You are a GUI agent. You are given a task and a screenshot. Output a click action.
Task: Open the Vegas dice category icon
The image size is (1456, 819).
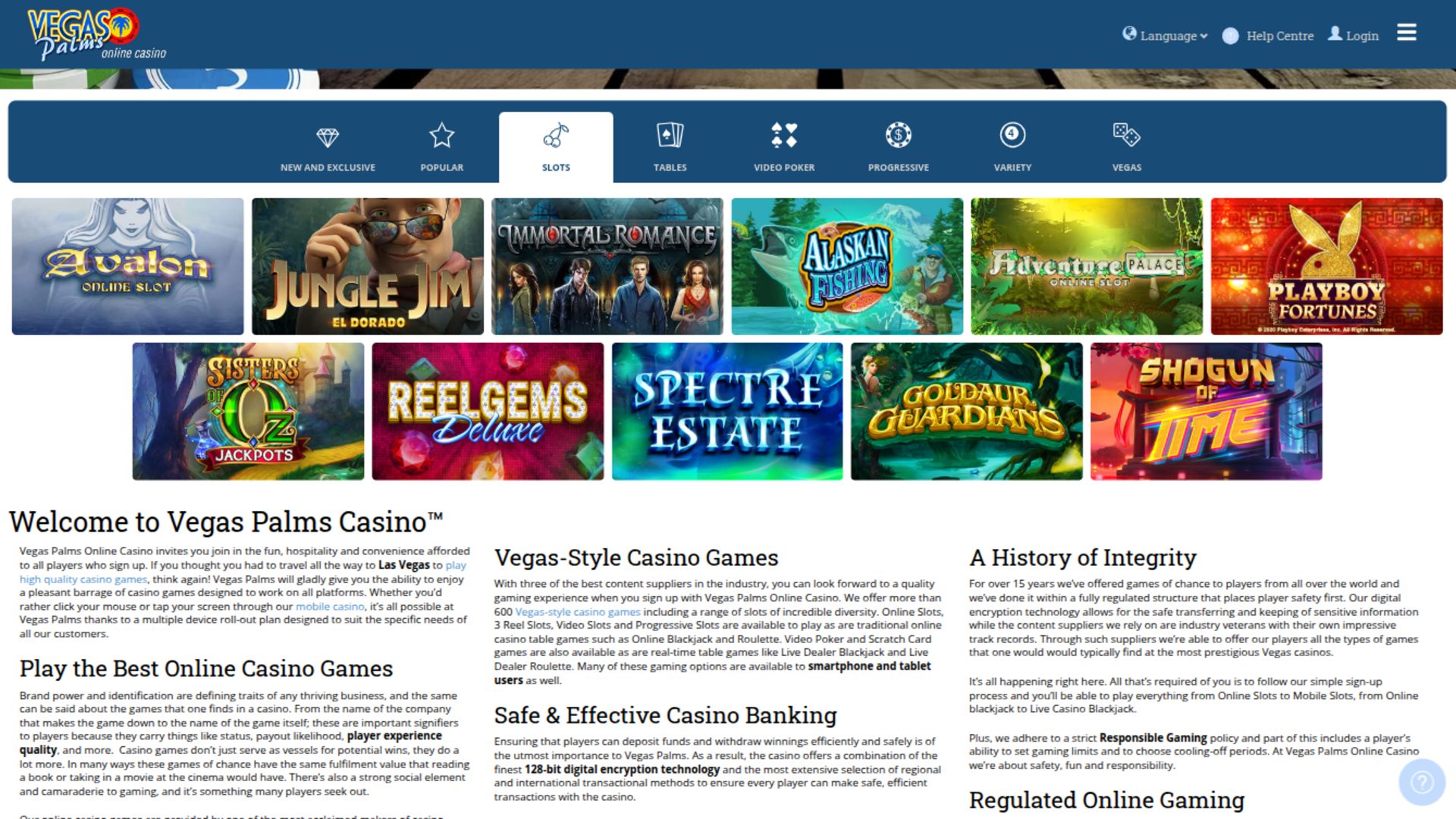pos(1126,135)
